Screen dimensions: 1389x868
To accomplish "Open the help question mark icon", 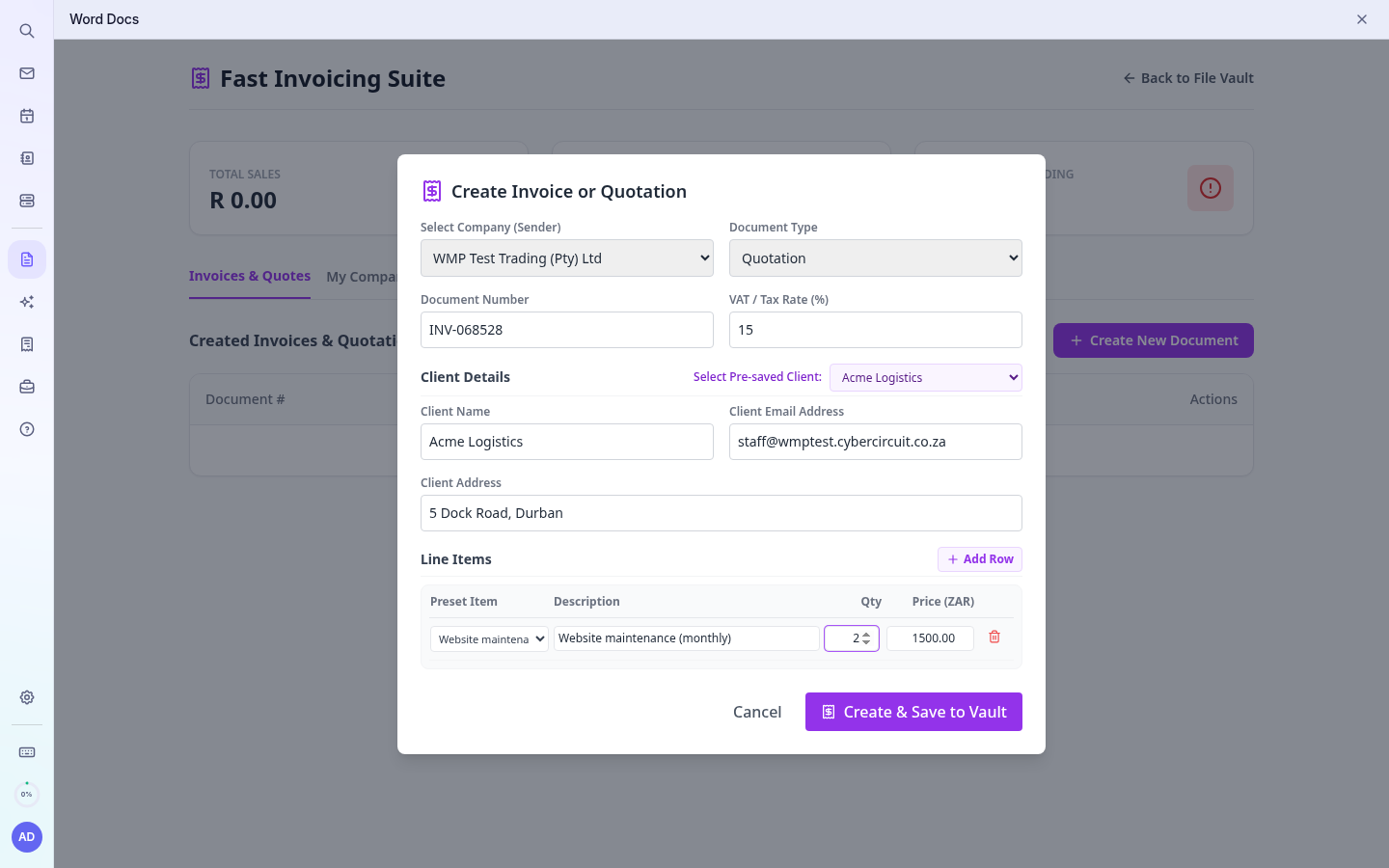I will pos(27,429).
